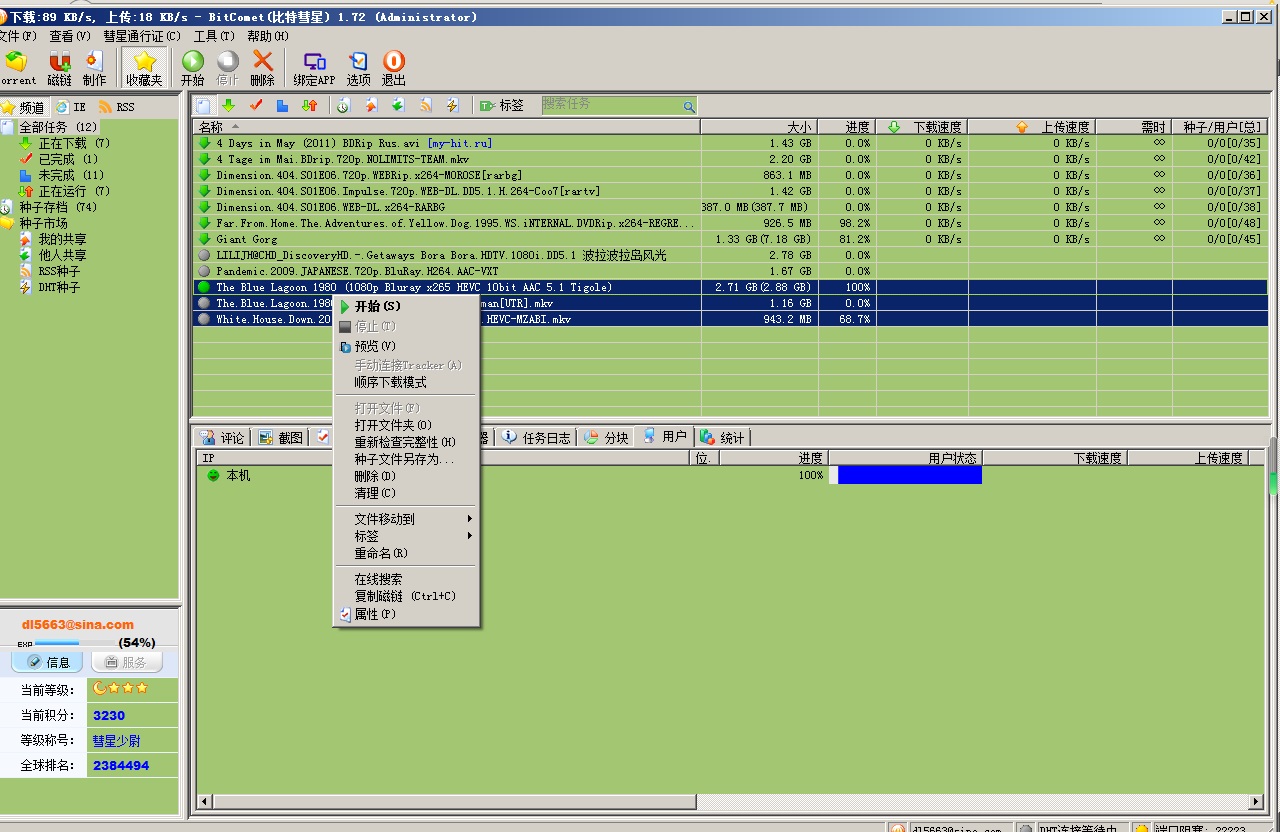Choose 顺序下载模式 in the context menu
The width and height of the screenshot is (1280, 832).
pyautogui.click(x=406, y=382)
